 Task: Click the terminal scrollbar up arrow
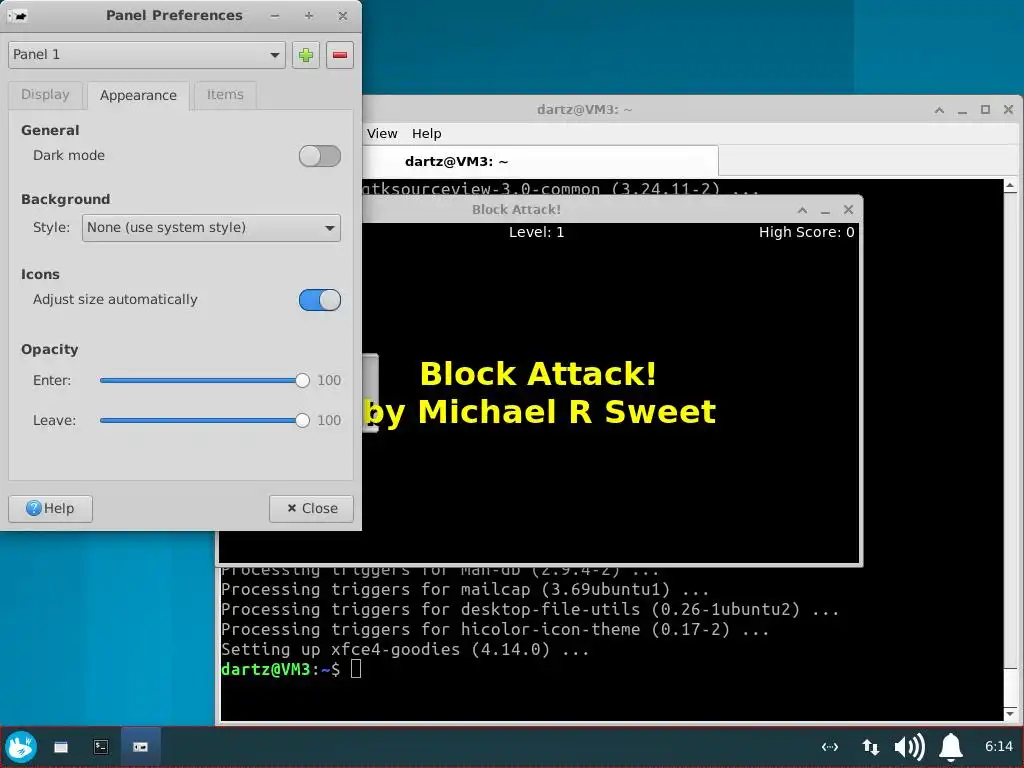(x=1010, y=186)
